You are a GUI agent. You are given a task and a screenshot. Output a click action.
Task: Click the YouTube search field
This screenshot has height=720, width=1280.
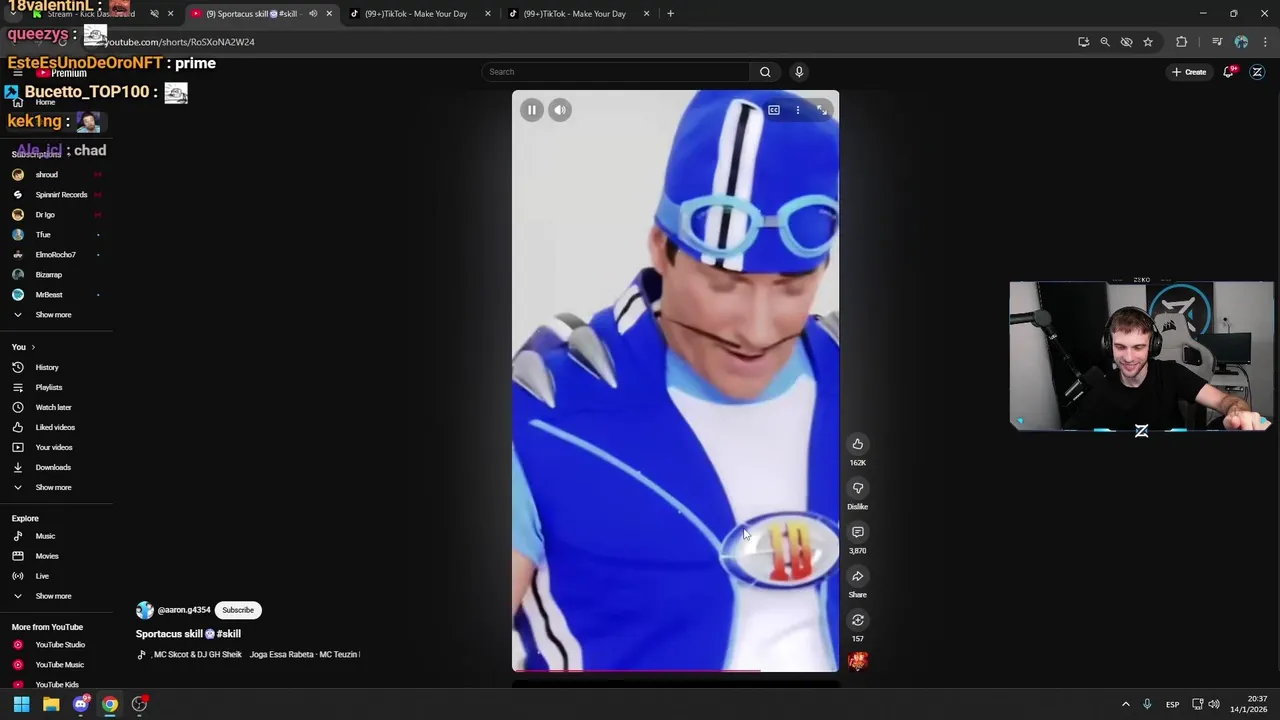[616, 72]
